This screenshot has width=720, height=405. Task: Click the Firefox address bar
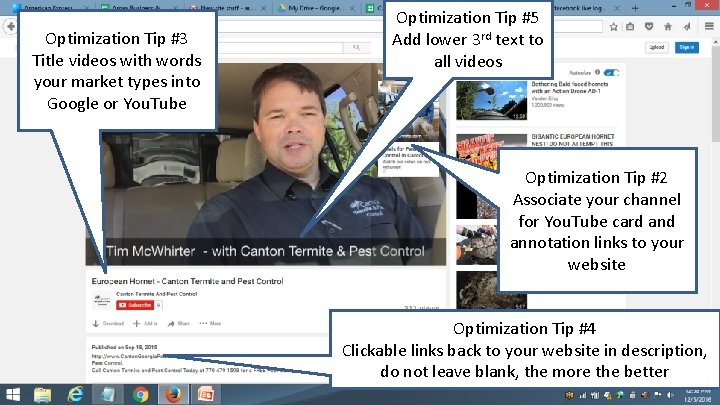[409, 27]
